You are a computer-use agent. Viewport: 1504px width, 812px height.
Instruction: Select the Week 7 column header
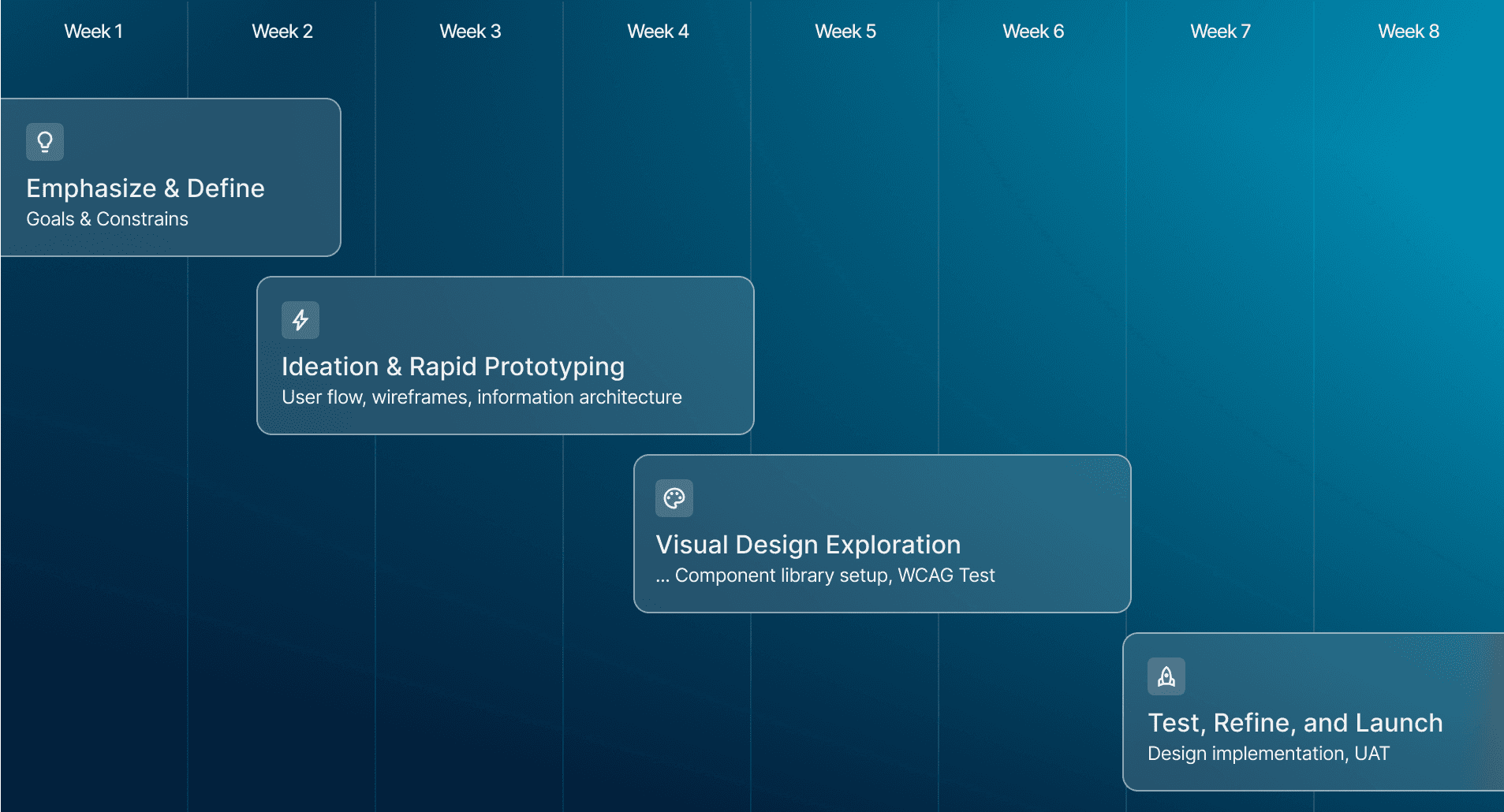pos(1221,32)
